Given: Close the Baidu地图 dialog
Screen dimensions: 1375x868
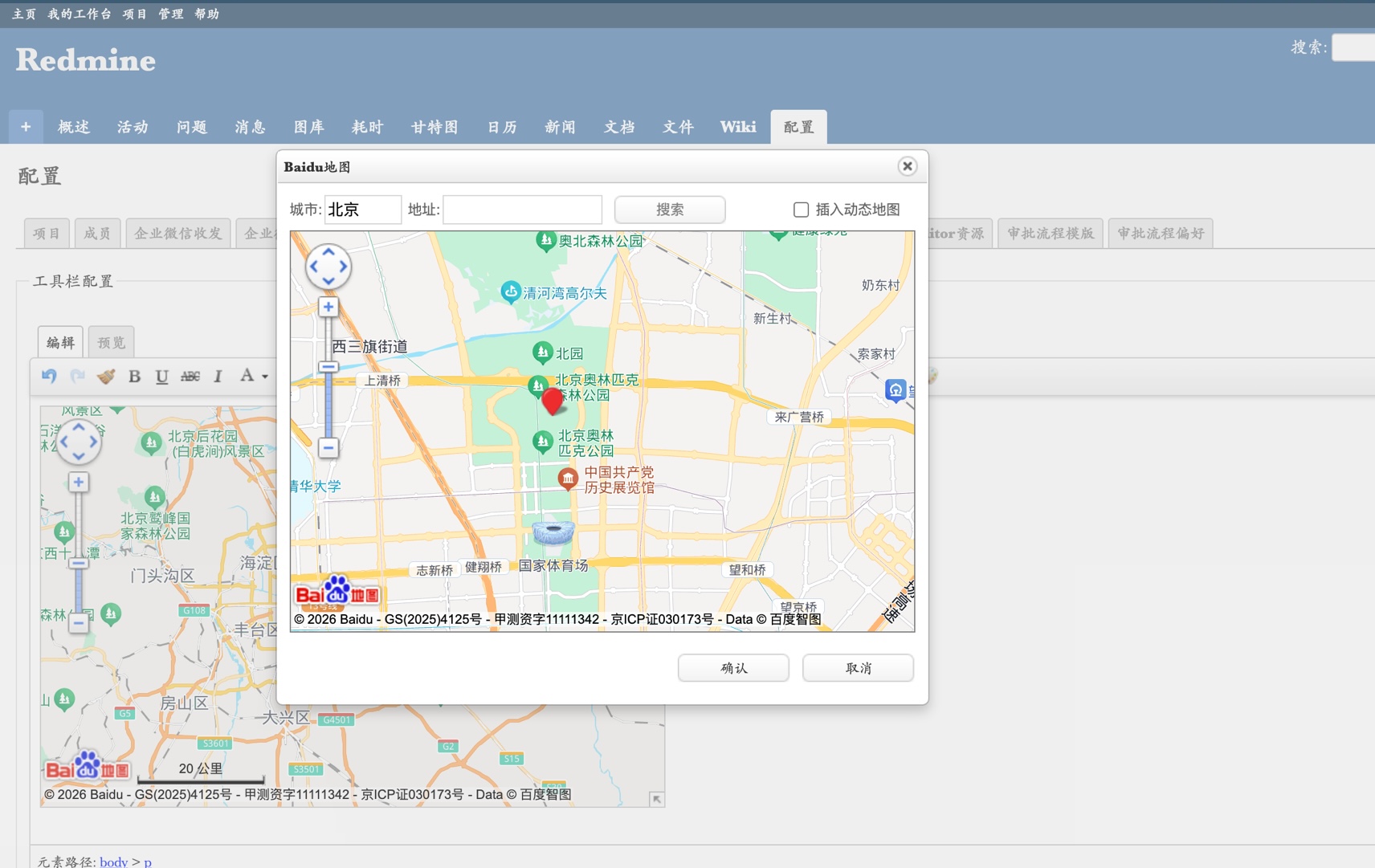Looking at the screenshot, I should point(907,166).
